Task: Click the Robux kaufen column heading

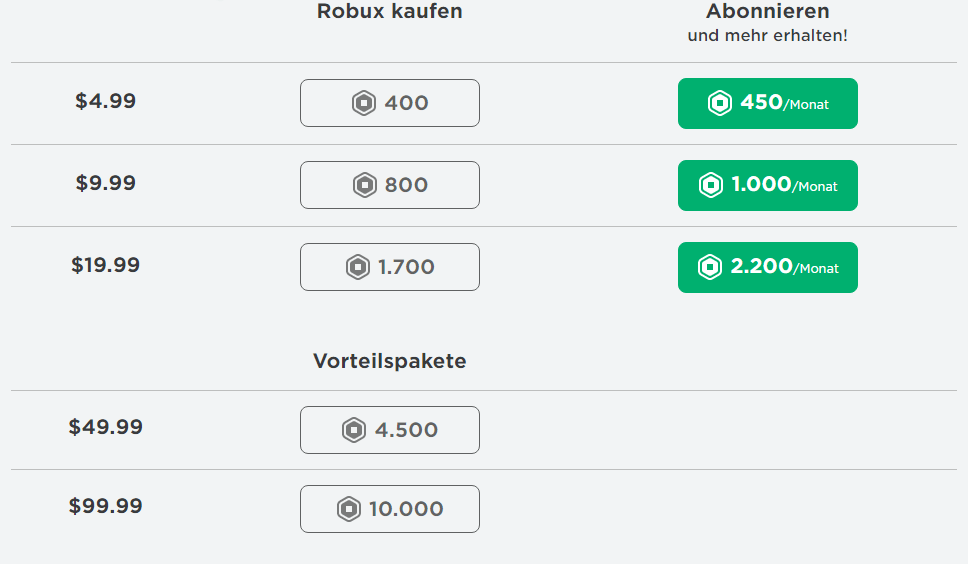Action: tap(390, 11)
